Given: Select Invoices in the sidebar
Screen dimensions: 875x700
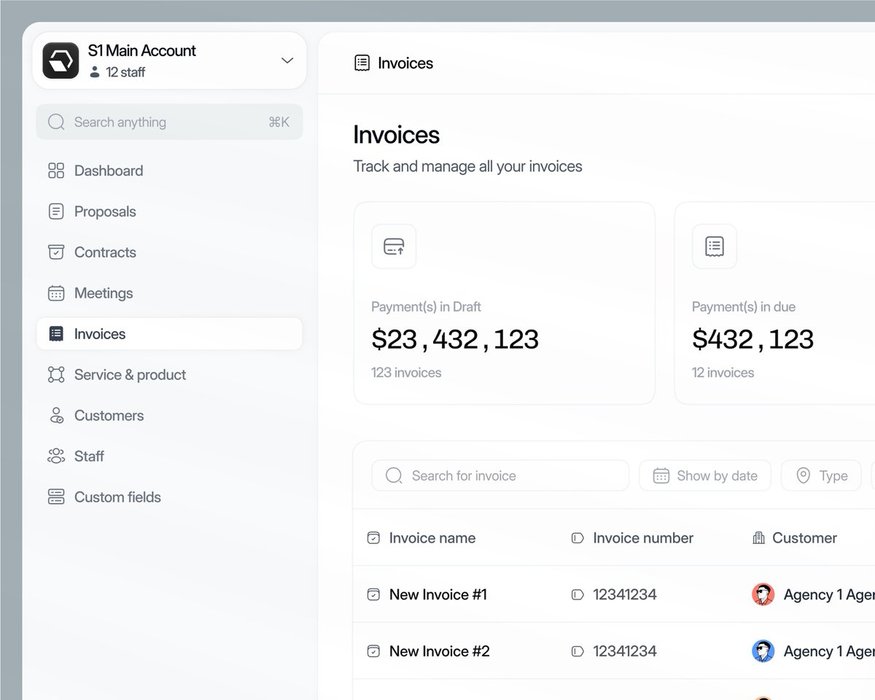Looking at the screenshot, I should [x=170, y=334].
